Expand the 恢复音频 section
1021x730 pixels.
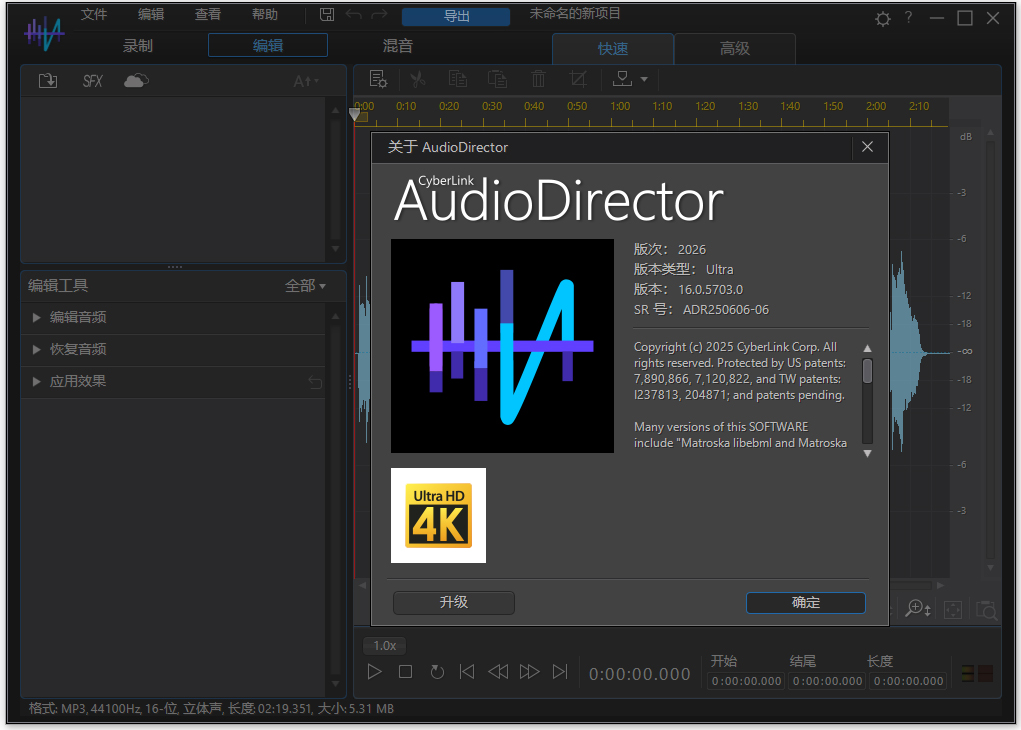(x=78, y=349)
